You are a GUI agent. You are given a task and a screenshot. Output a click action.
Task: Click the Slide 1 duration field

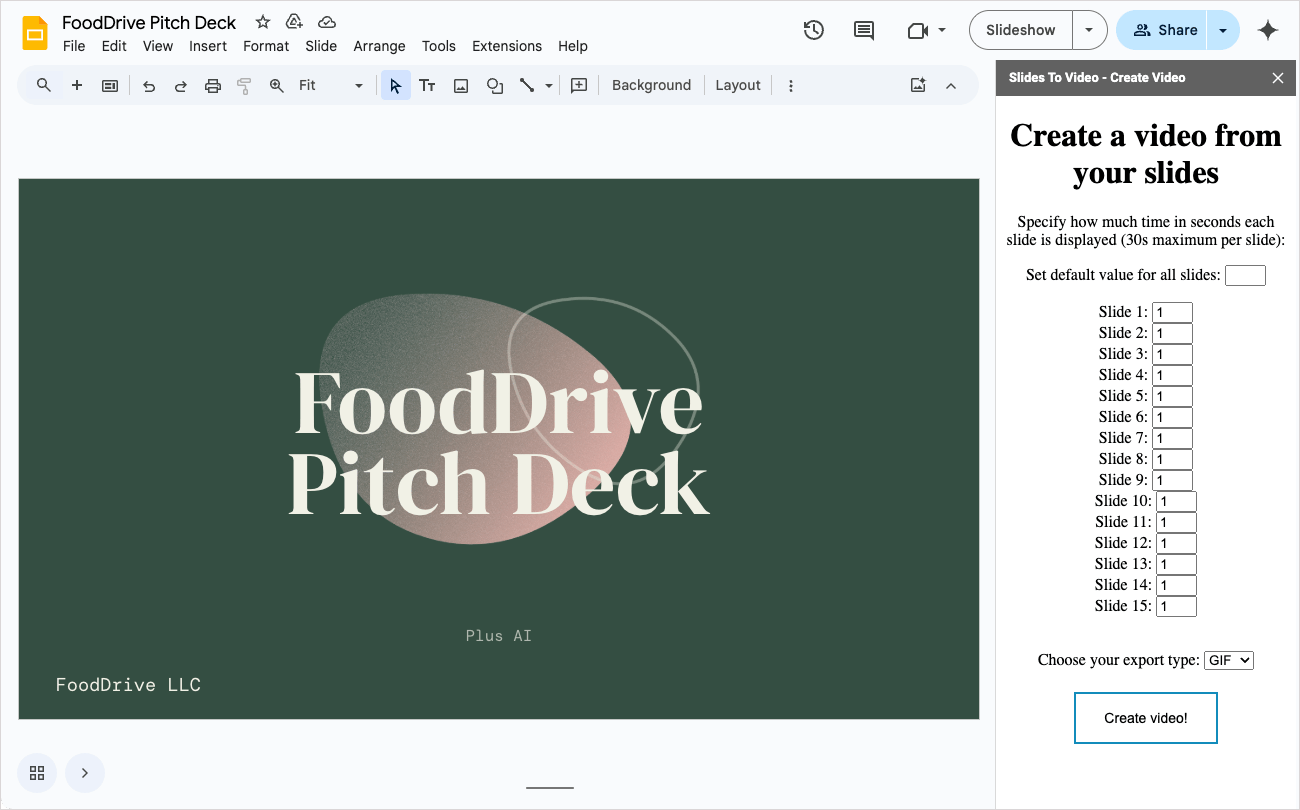(x=1172, y=312)
